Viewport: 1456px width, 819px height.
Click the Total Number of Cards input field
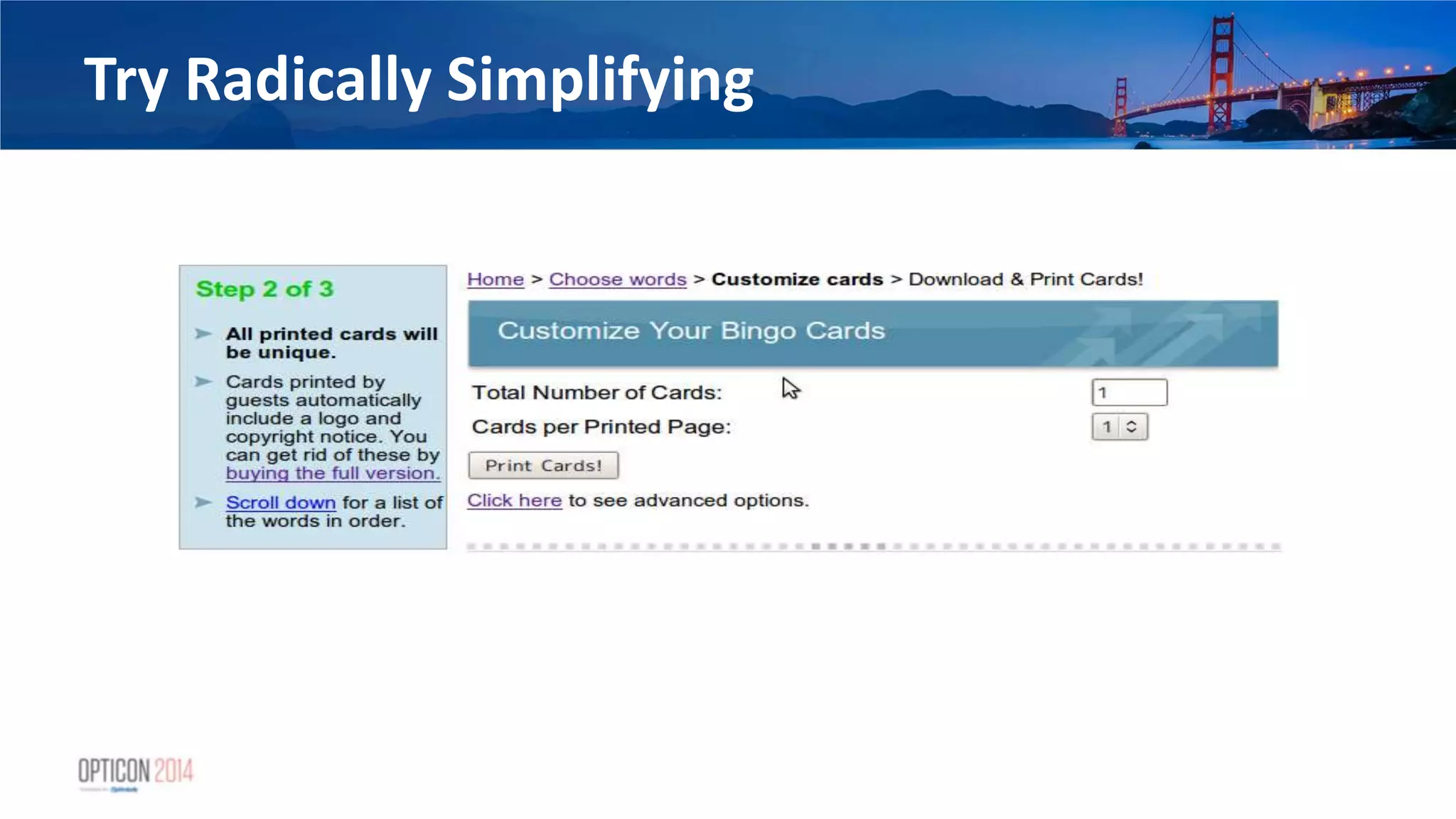click(x=1128, y=392)
